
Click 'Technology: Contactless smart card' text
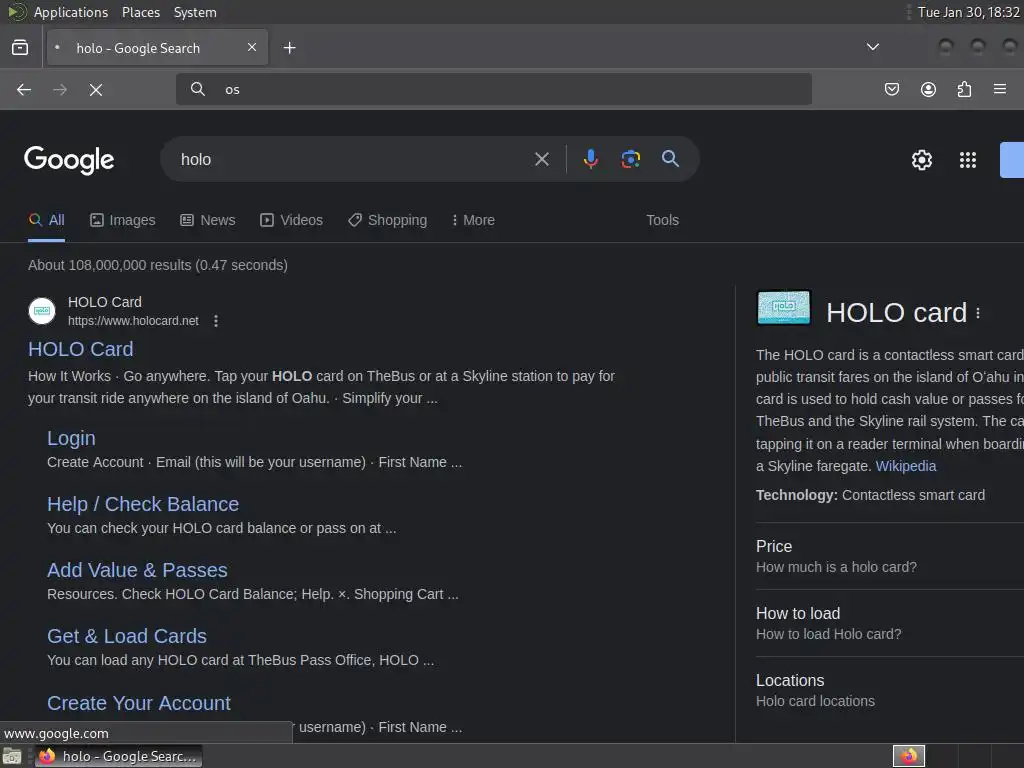(x=870, y=495)
